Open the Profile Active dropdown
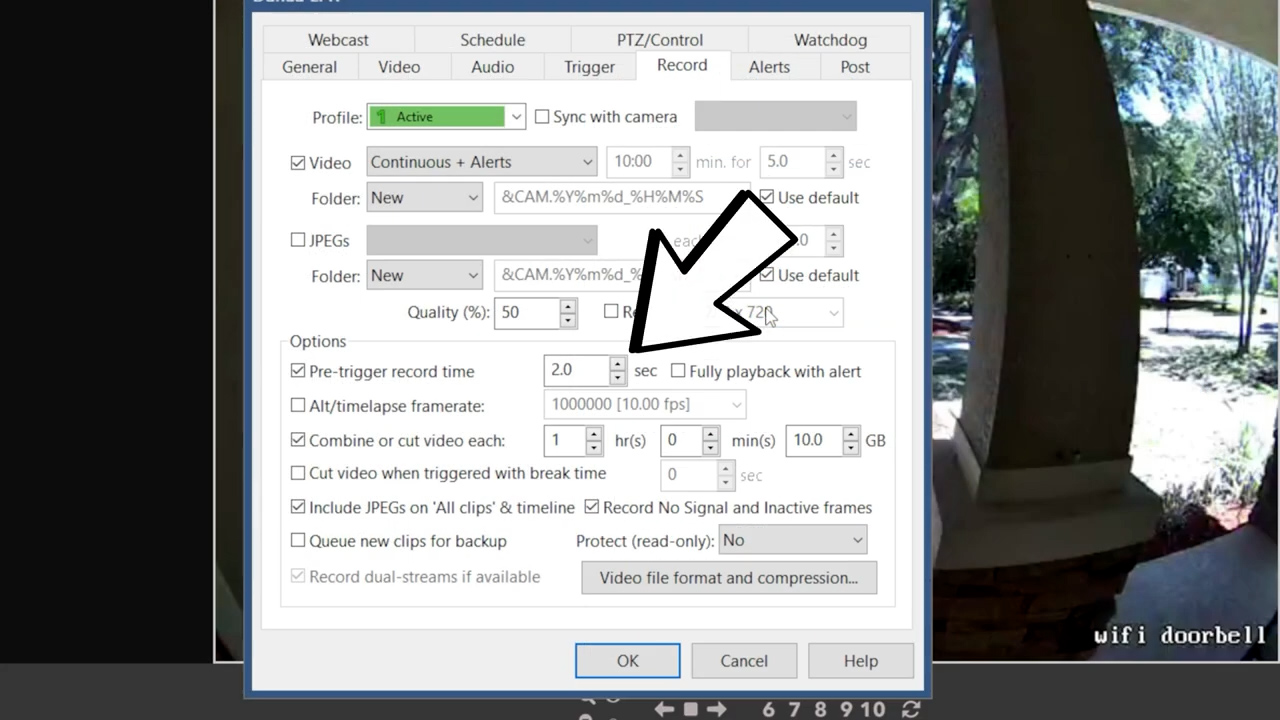This screenshot has width=1280, height=720. point(446,117)
